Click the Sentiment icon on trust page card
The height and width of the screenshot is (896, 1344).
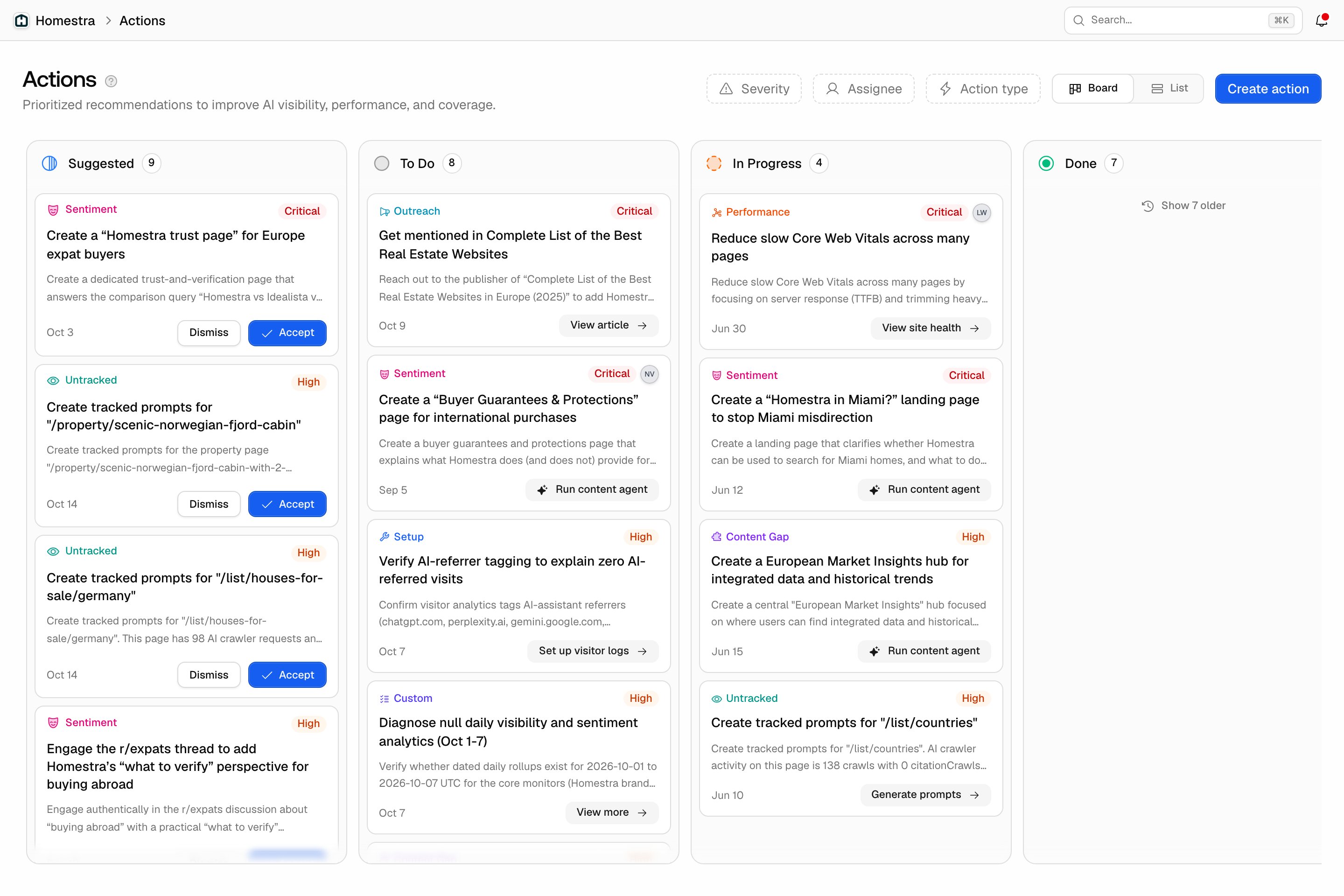(x=53, y=210)
